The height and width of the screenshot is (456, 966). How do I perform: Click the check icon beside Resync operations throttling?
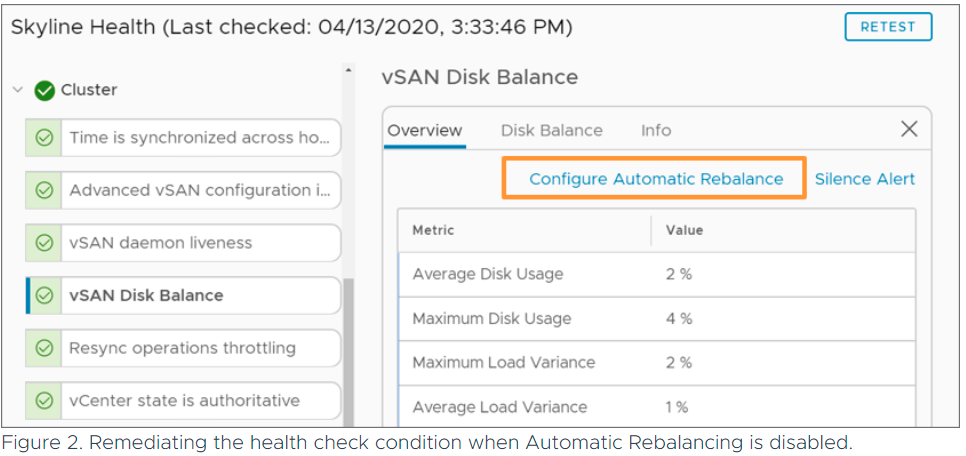(x=44, y=348)
